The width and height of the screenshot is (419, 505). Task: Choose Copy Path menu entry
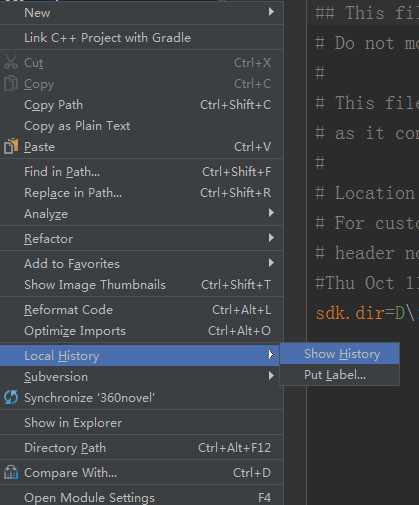tap(142, 105)
